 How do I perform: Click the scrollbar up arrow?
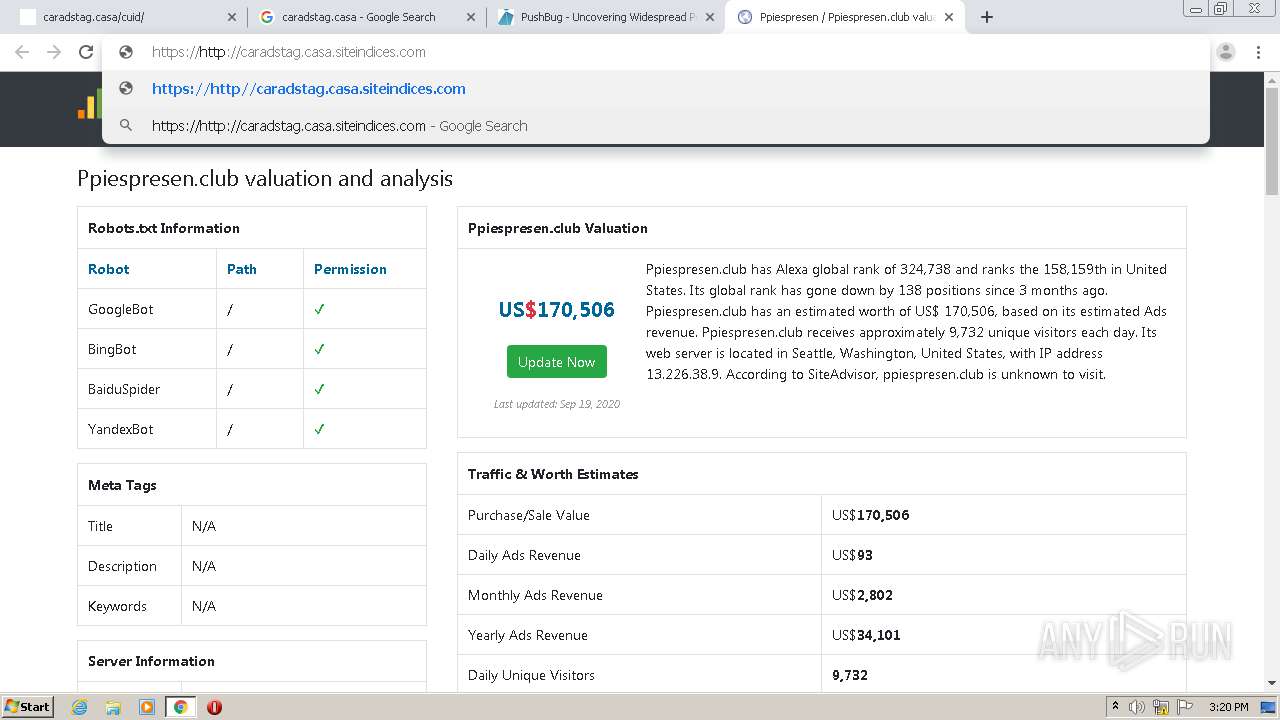click(x=1272, y=79)
